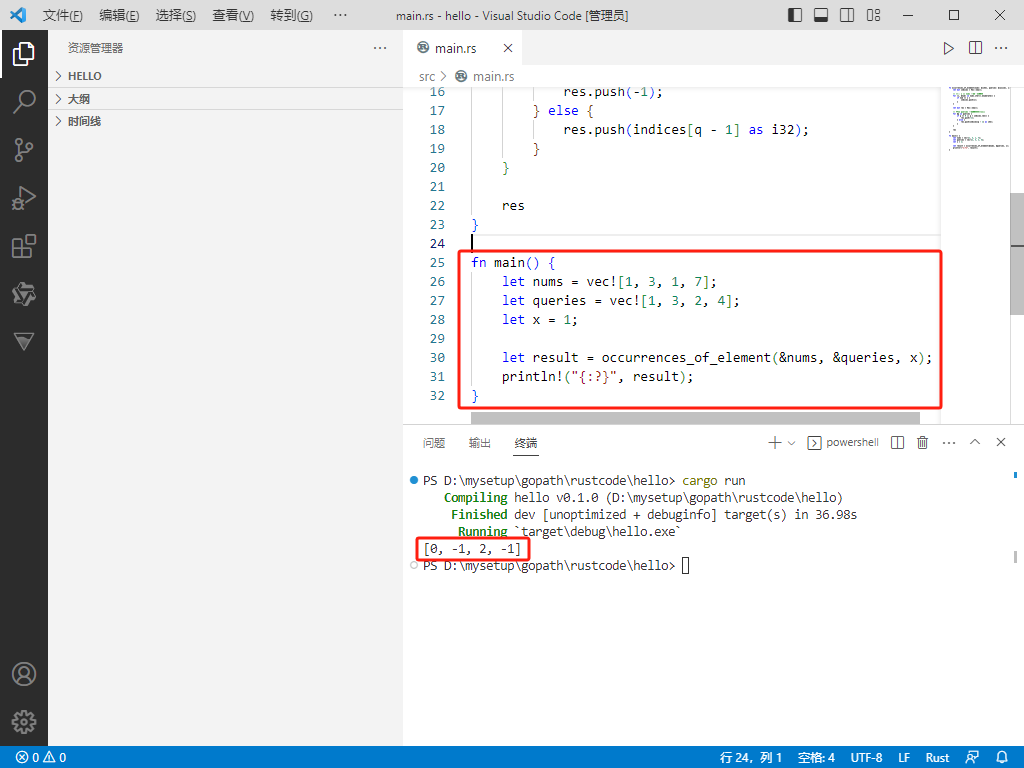Click line number 25 in gutter
The width and height of the screenshot is (1024, 768).
tap(437, 263)
